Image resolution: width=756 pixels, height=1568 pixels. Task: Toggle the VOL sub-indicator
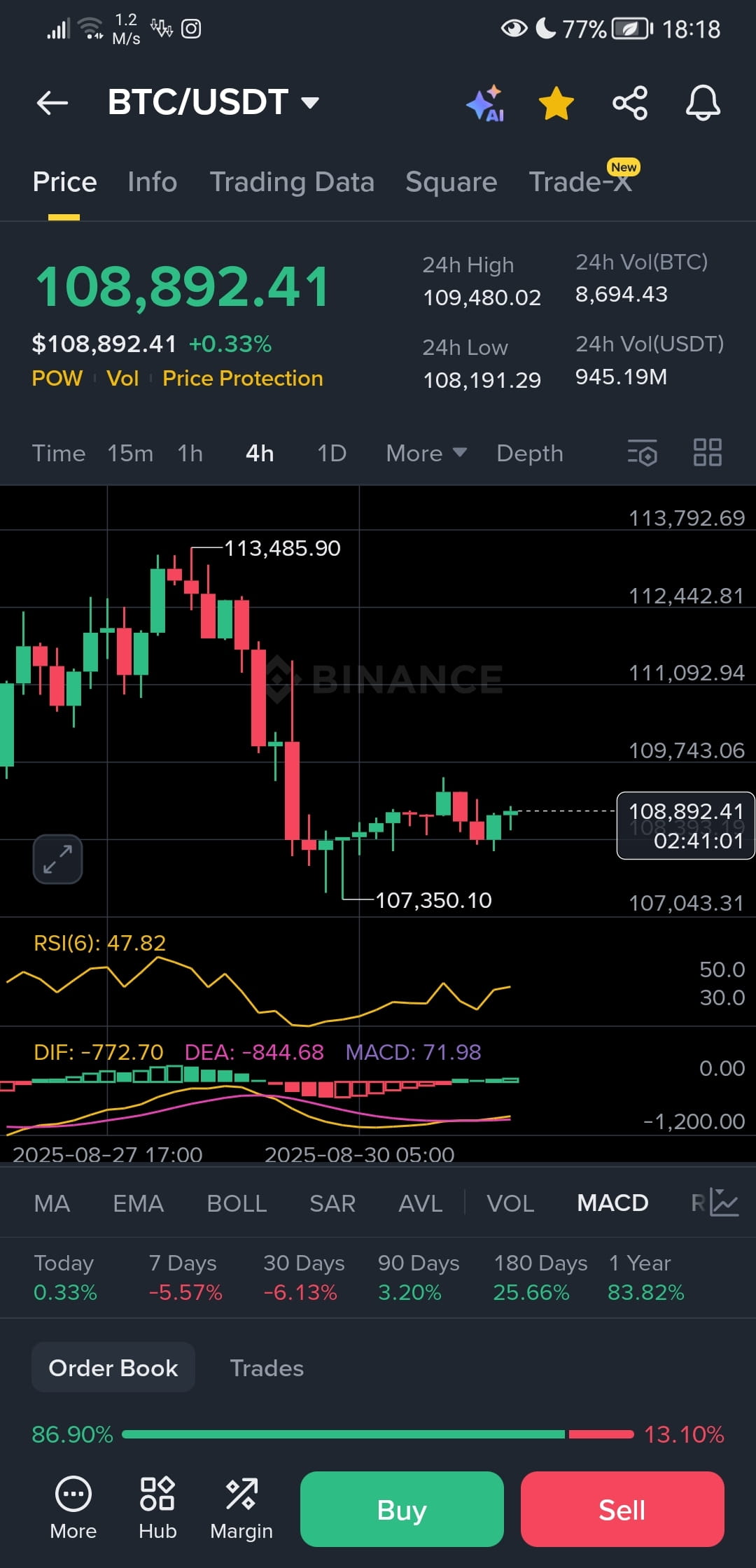(x=510, y=1203)
